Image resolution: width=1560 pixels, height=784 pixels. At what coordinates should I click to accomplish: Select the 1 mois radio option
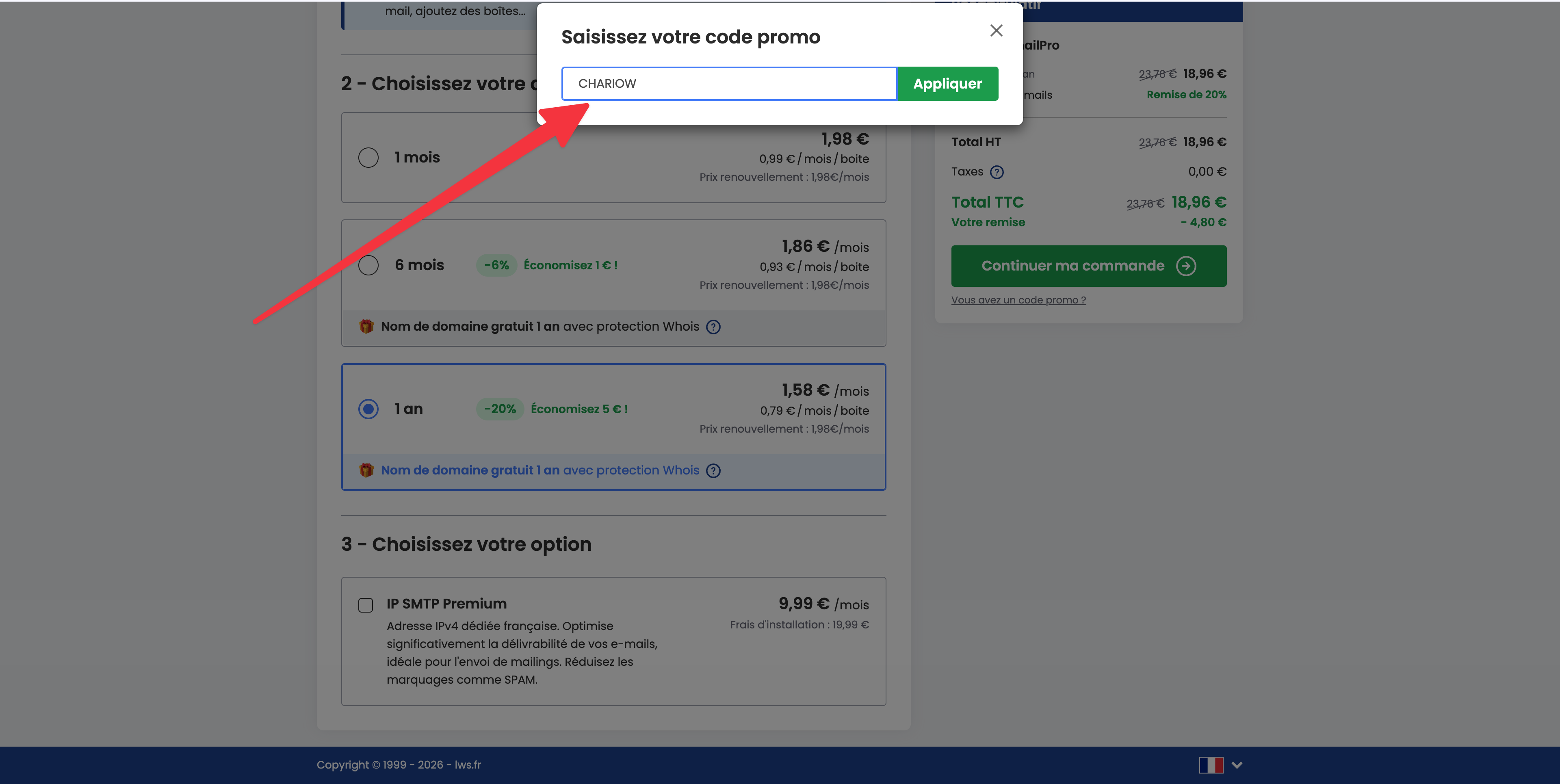click(368, 157)
